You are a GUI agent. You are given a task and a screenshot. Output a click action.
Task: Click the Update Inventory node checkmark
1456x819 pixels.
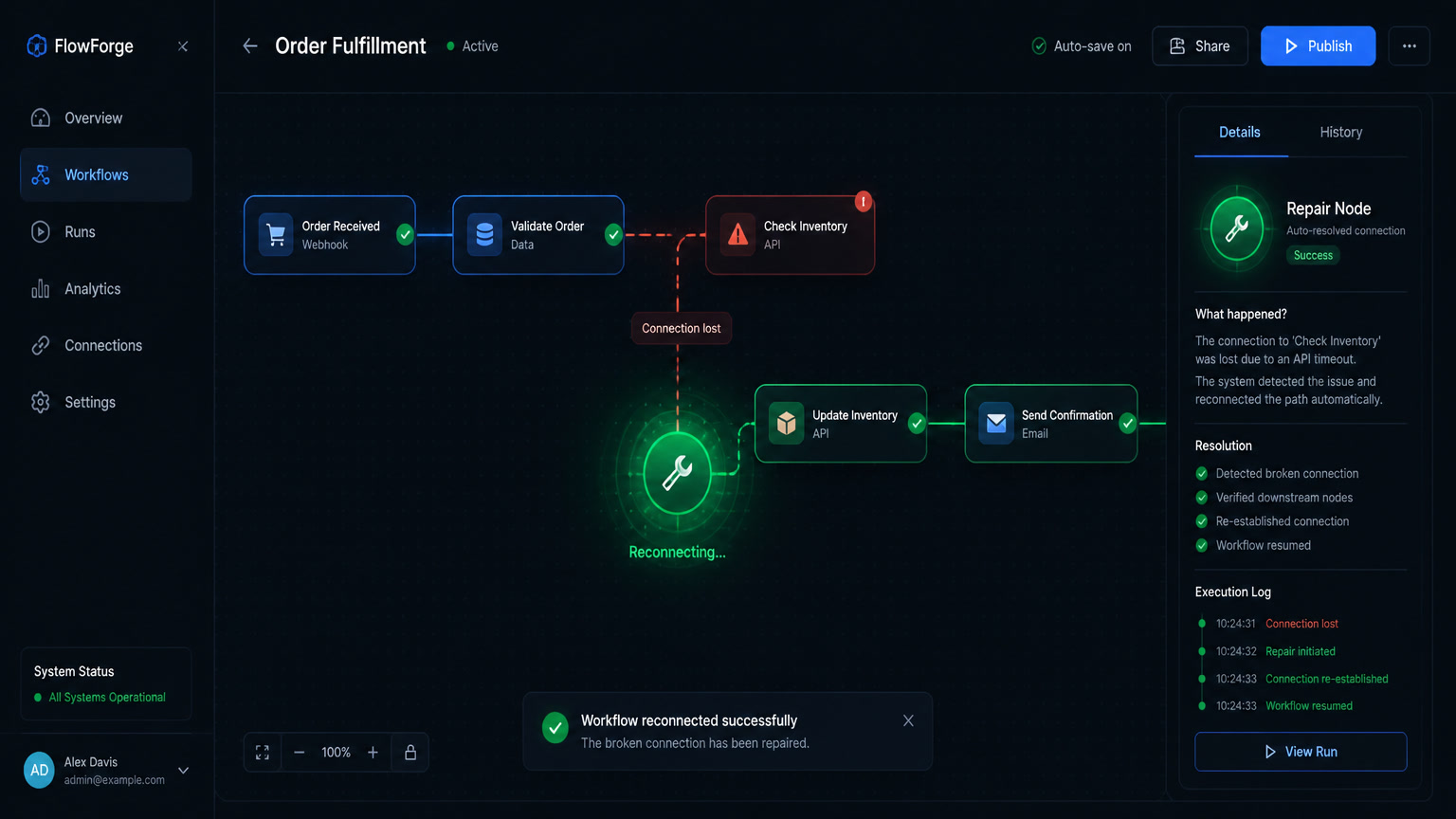point(917,423)
